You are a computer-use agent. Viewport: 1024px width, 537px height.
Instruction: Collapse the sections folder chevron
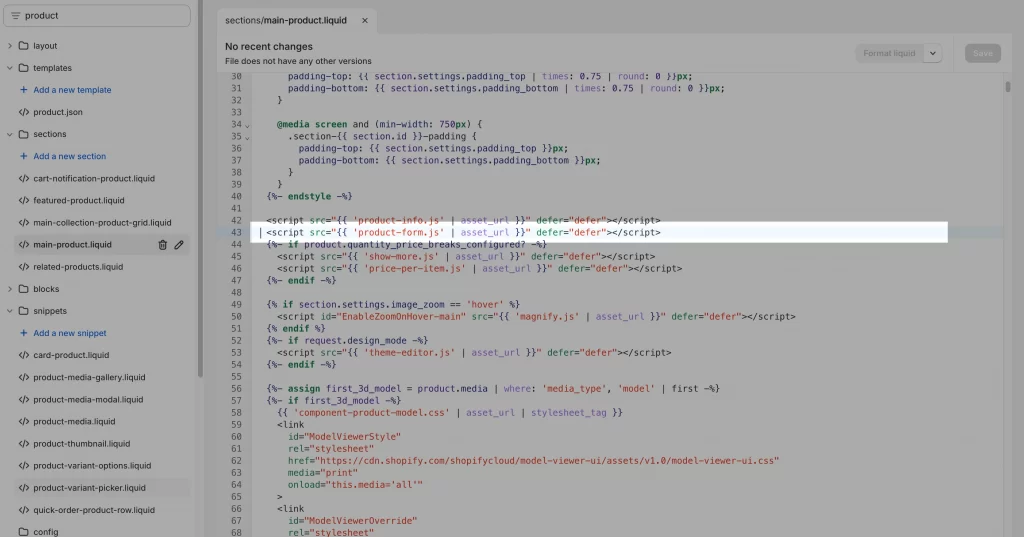click(x=10, y=134)
